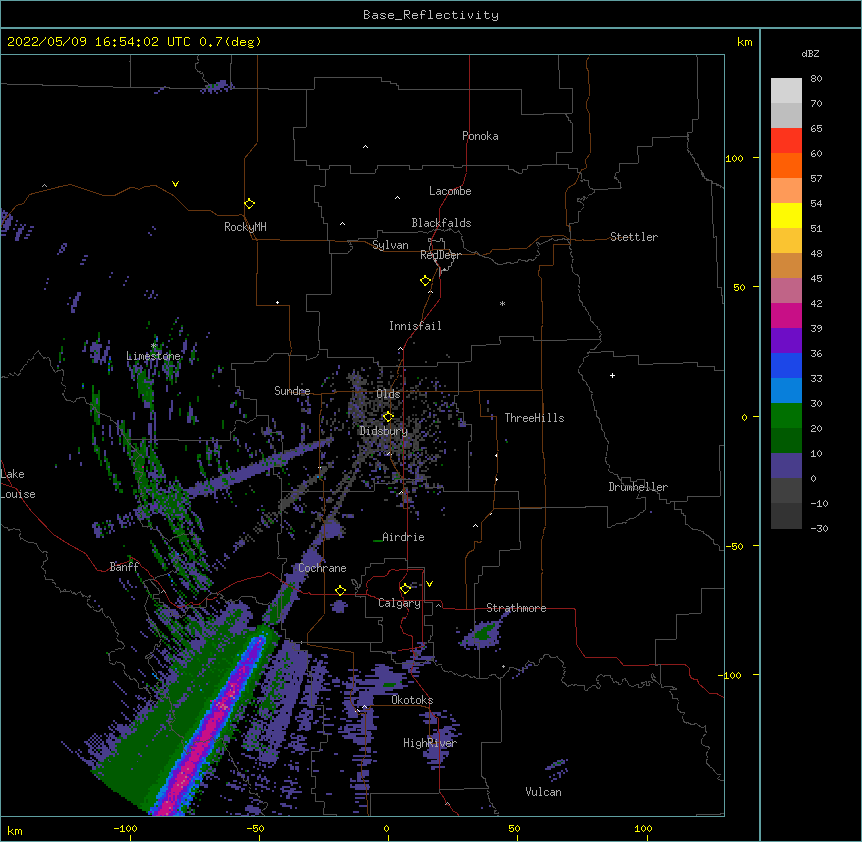Click the Airdrie label
The image size is (862, 842).
pyautogui.click(x=403, y=537)
